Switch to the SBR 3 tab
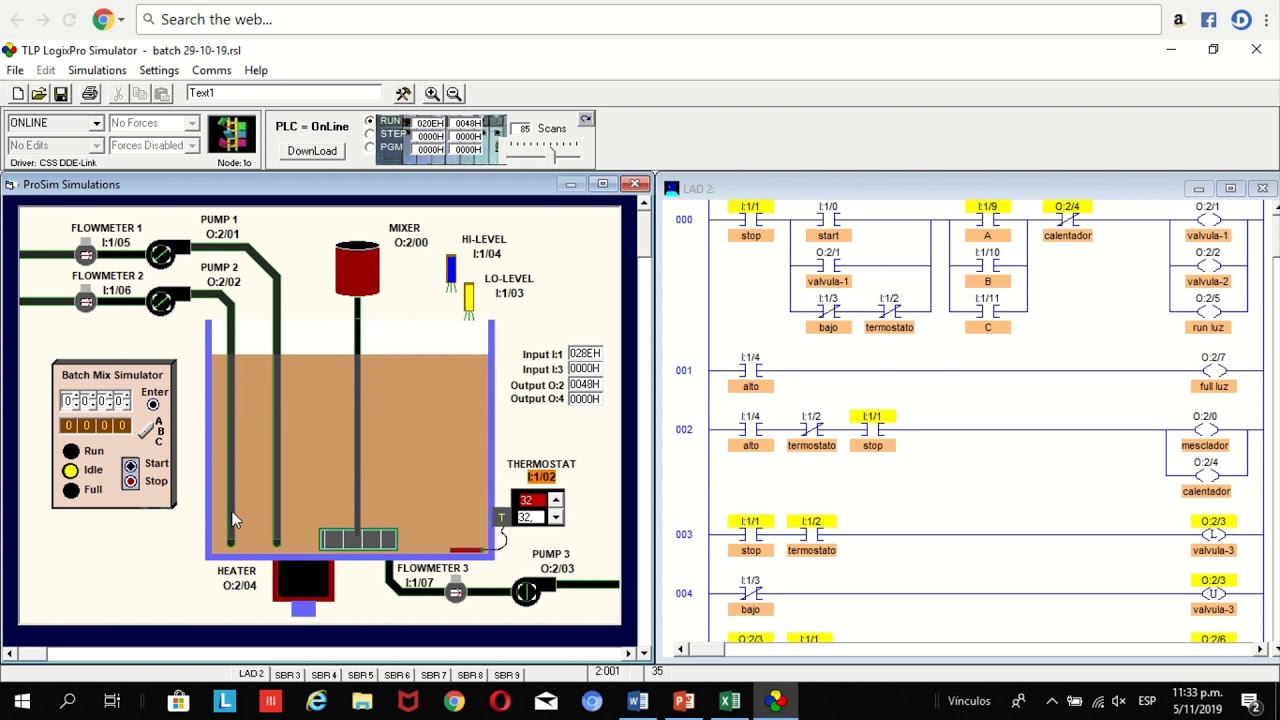The height and width of the screenshot is (720, 1280). [x=288, y=675]
